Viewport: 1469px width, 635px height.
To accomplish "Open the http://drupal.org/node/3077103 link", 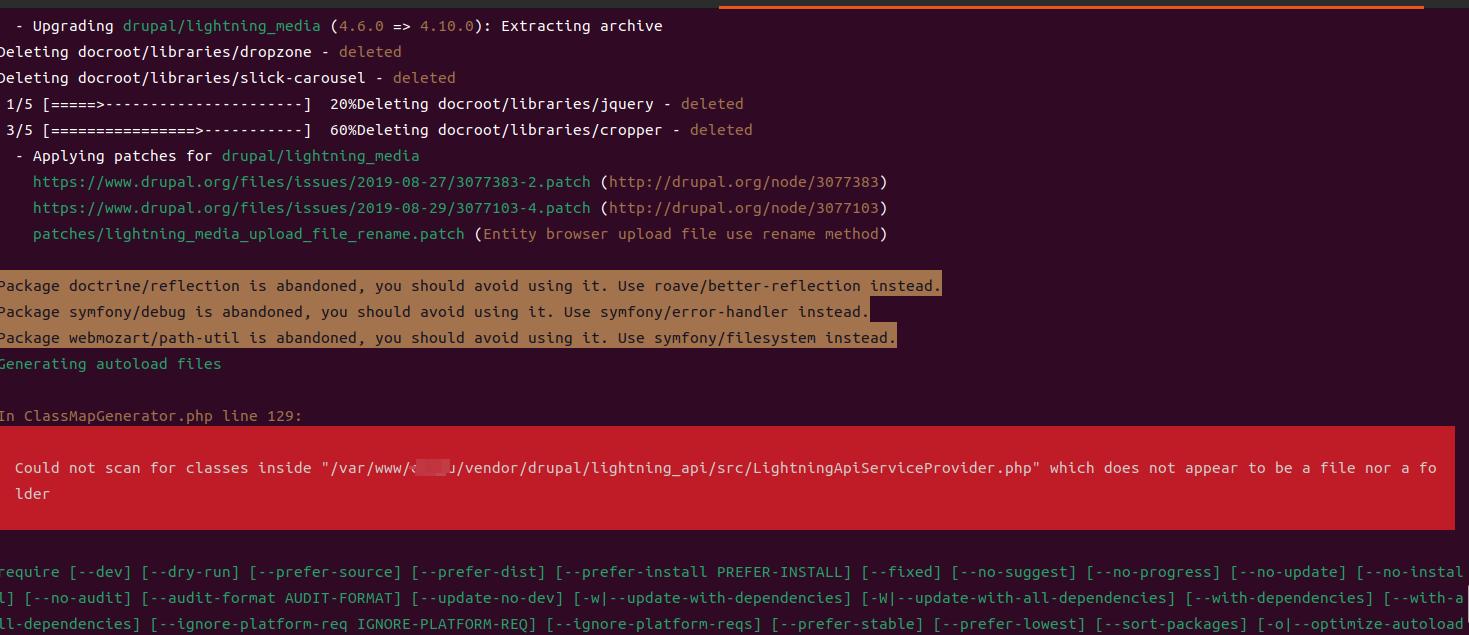I will [744, 208].
